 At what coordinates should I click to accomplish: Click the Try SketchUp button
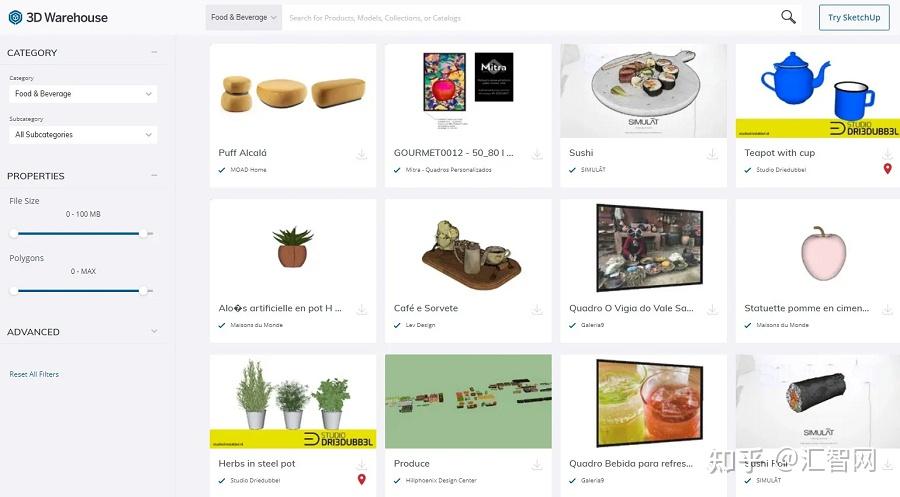click(854, 17)
